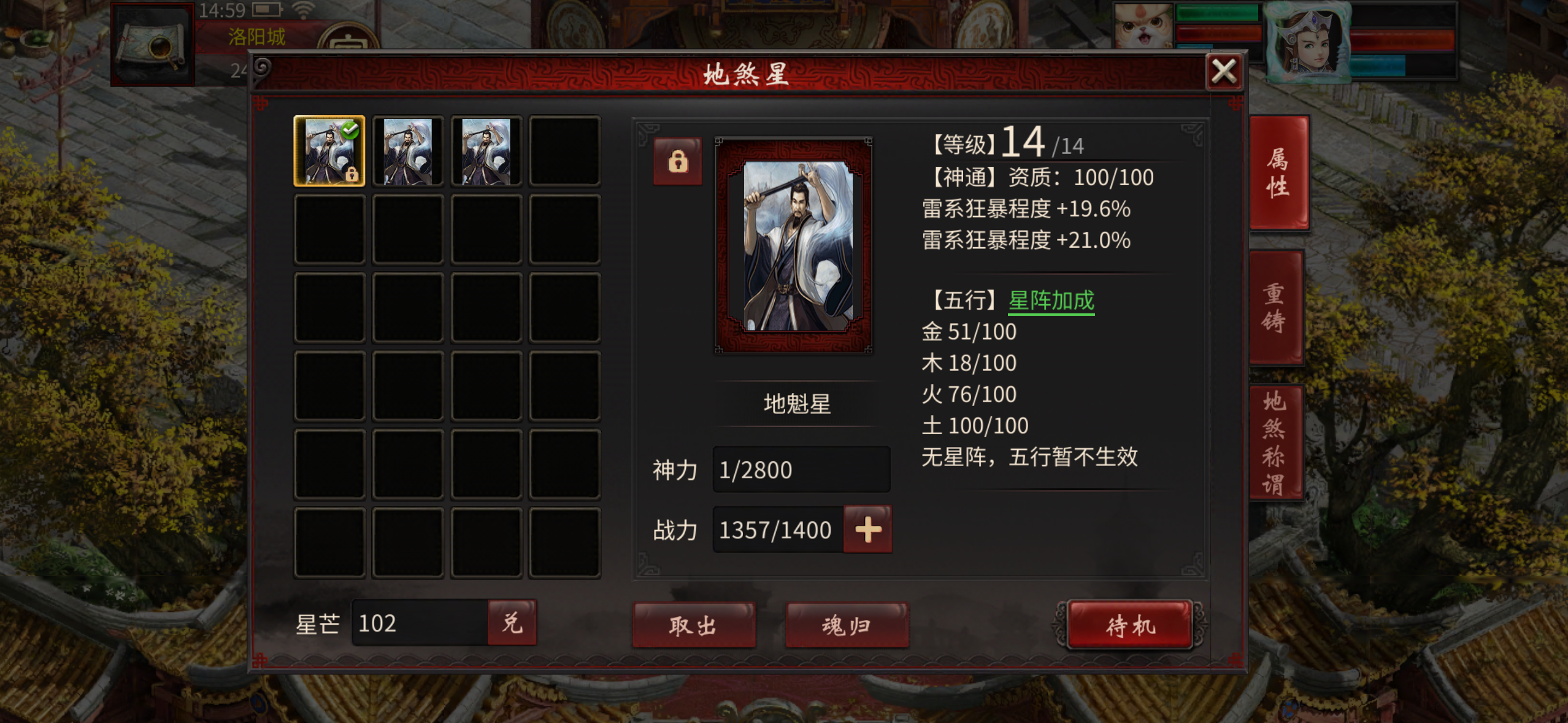Close the 地煞星 panel with X
This screenshot has height=723, width=1568.
click(1224, 72)
